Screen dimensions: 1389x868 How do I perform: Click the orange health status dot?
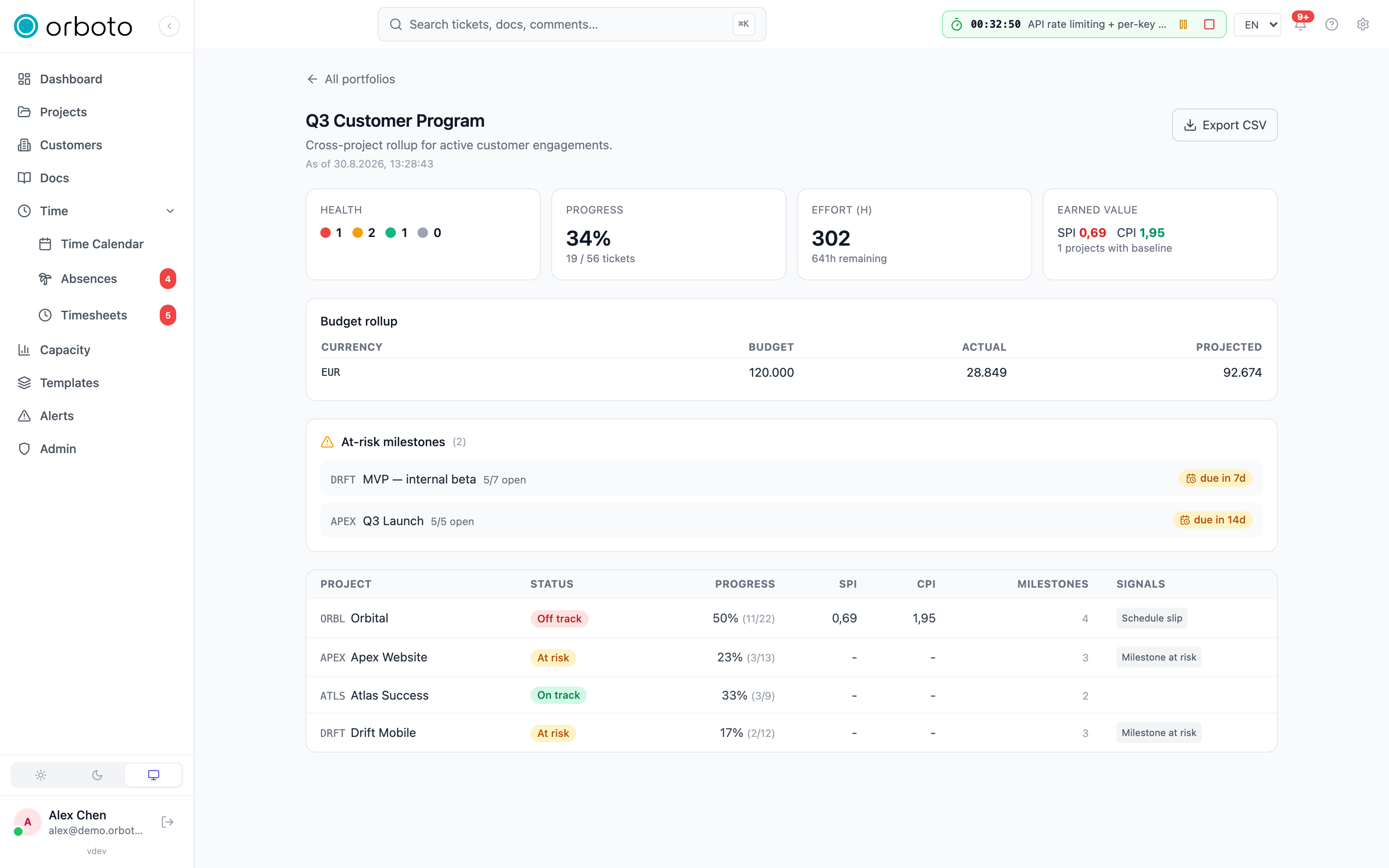tap(358, 233)
